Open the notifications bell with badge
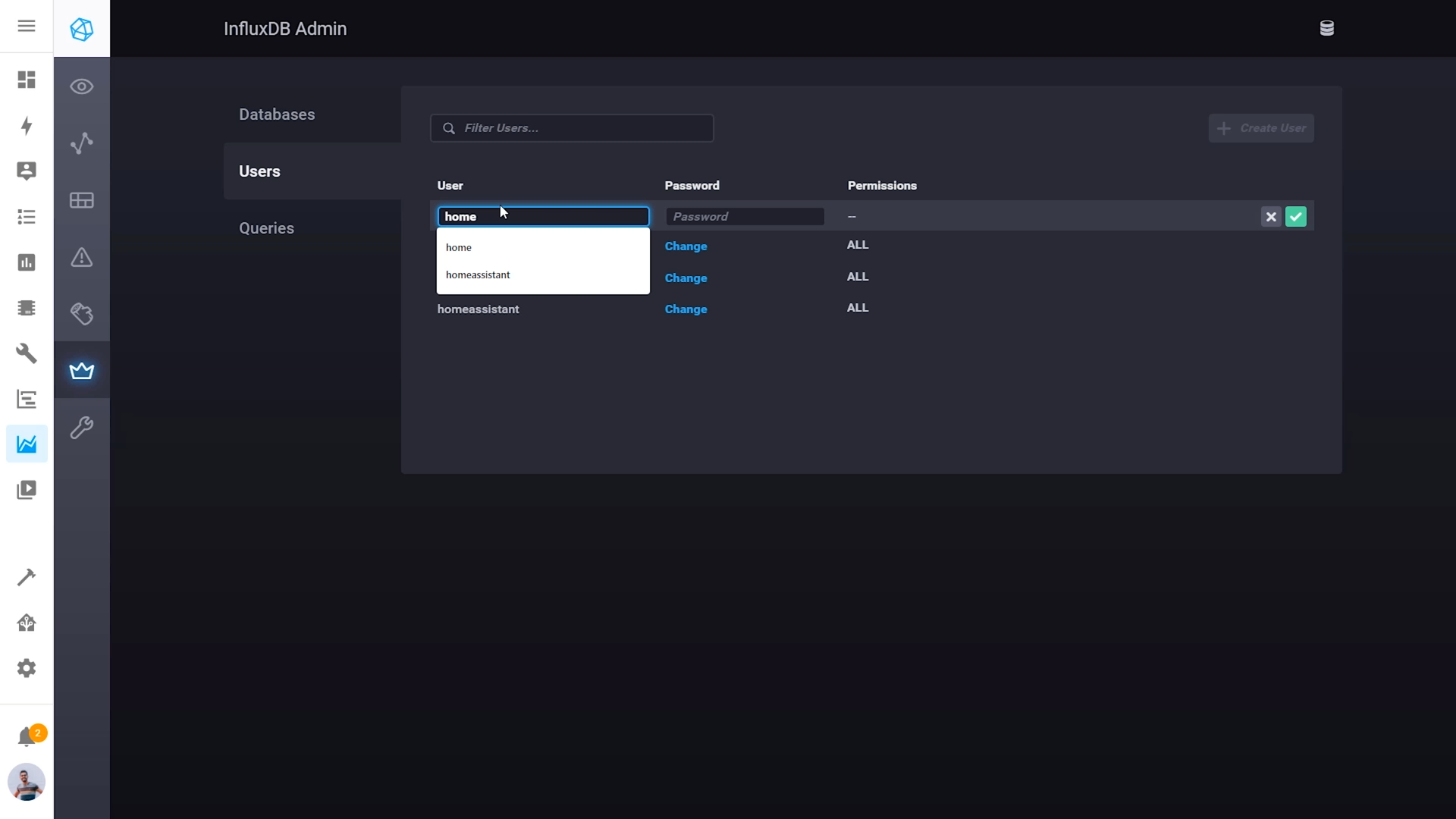The height and width of the screenshot is (819, 1456). (27, 736)
